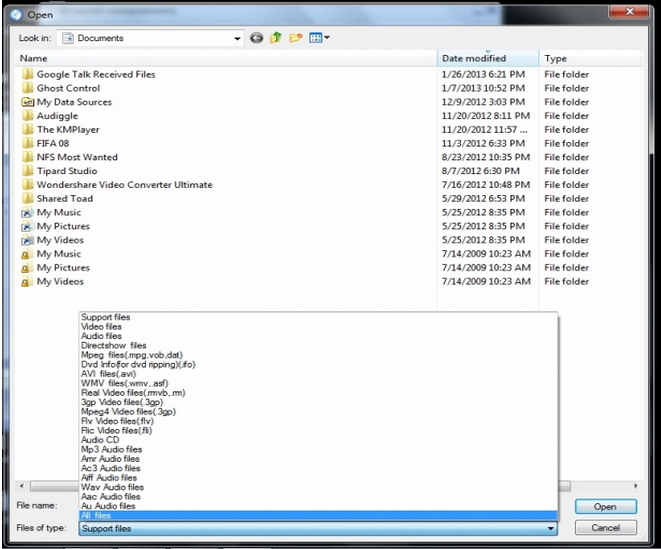
Task: Select the Google Talk Received Files folder
Action: pyautogui.click(x=95, y=74)
